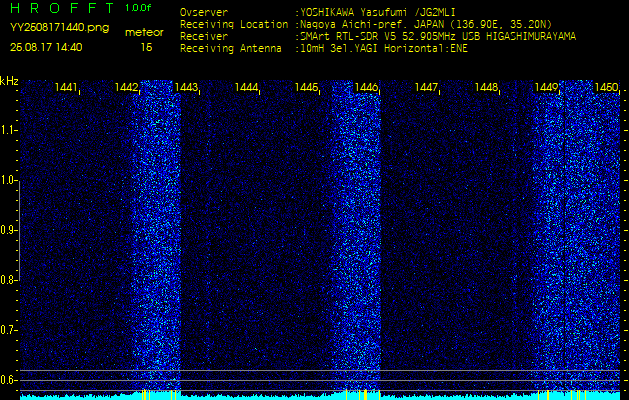Viewport: 629px width, 400px height.
Task: Select the meteor count number under meteor
Action: [146, 48]
